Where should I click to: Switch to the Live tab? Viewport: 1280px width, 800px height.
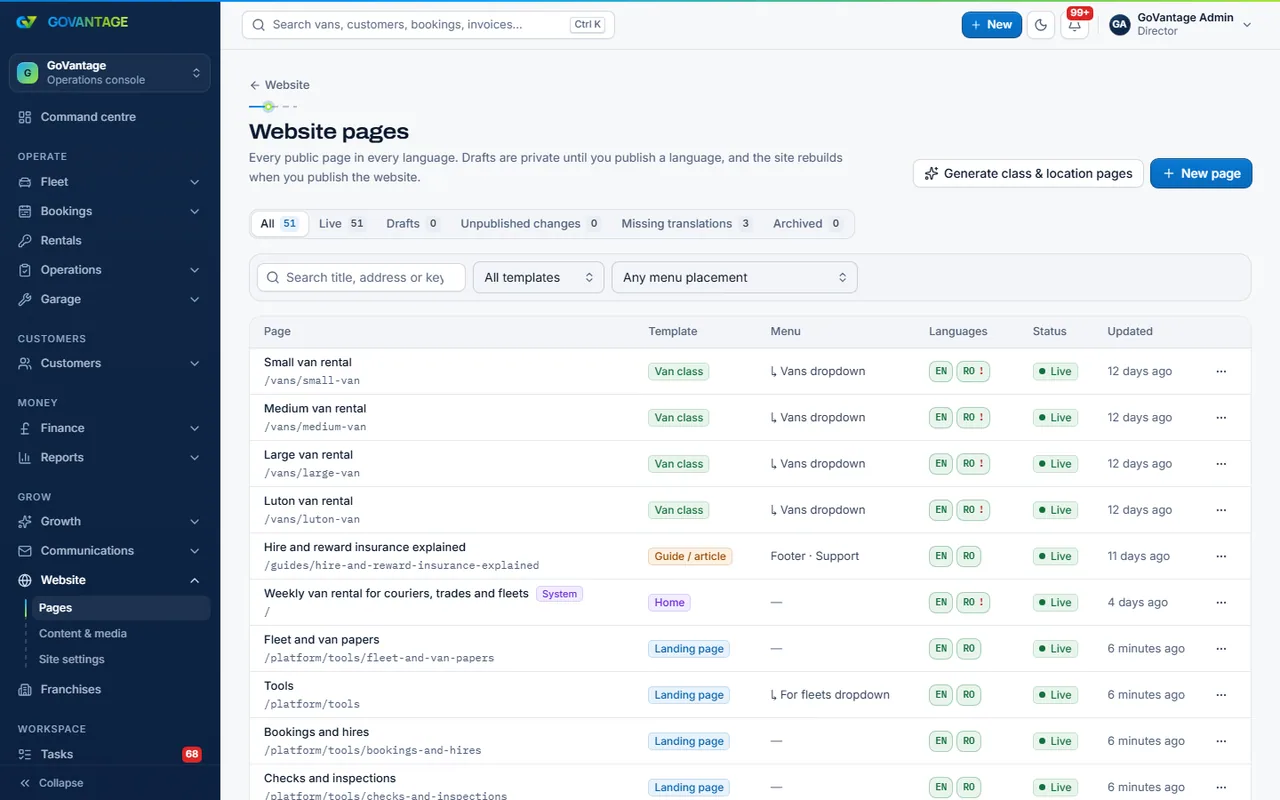(x=342, y=224)
